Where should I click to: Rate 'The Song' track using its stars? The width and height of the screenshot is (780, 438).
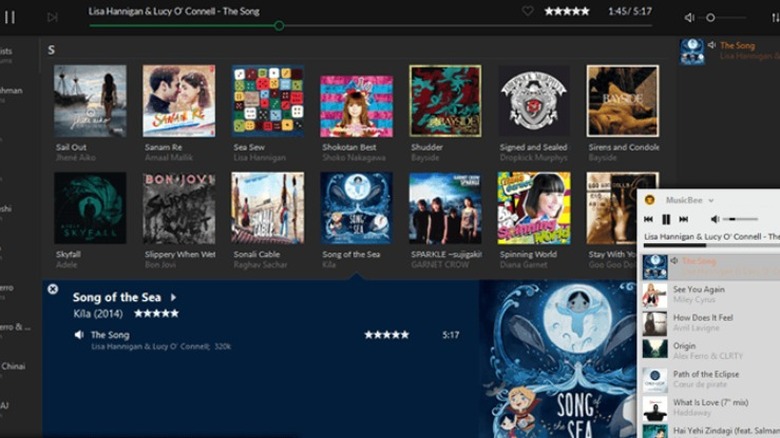point(387,335)
